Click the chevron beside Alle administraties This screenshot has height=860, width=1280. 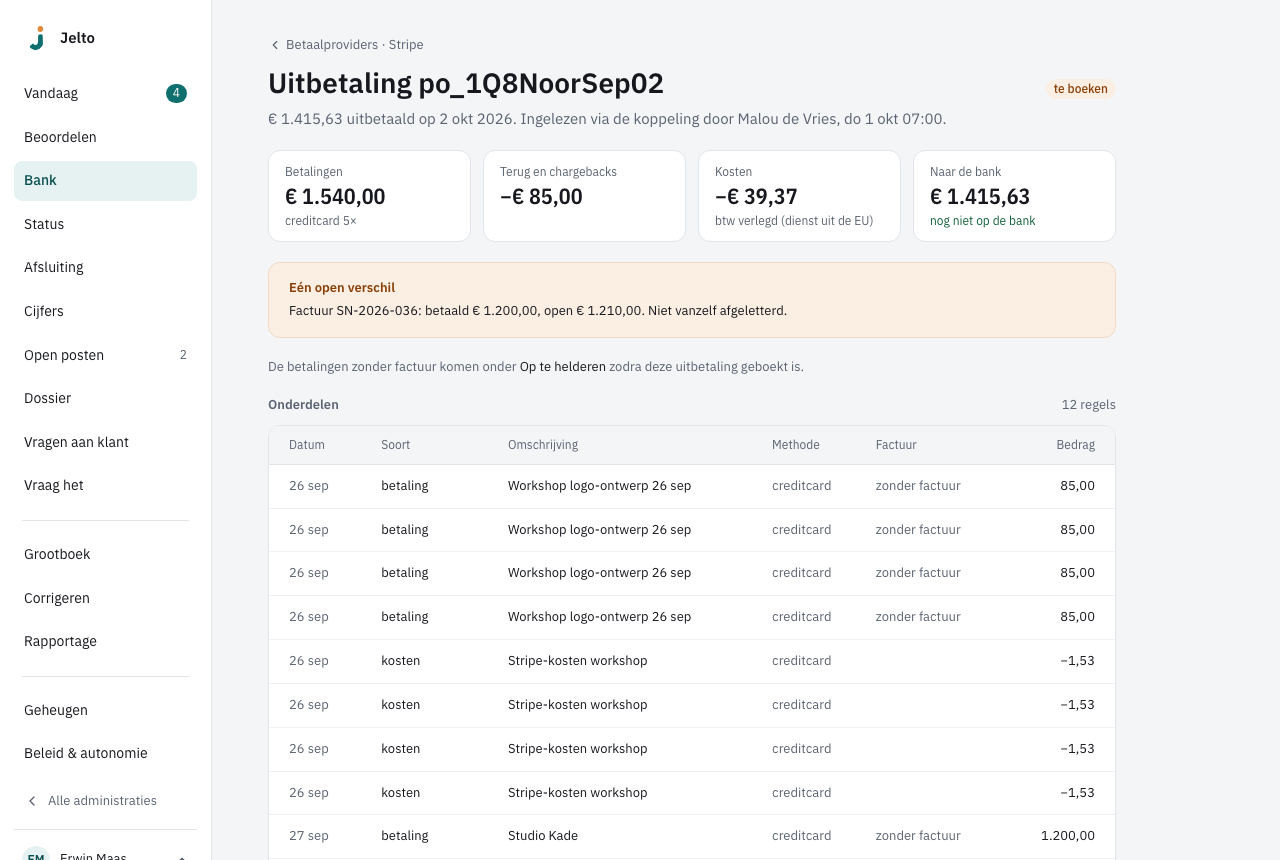[32, 801]
